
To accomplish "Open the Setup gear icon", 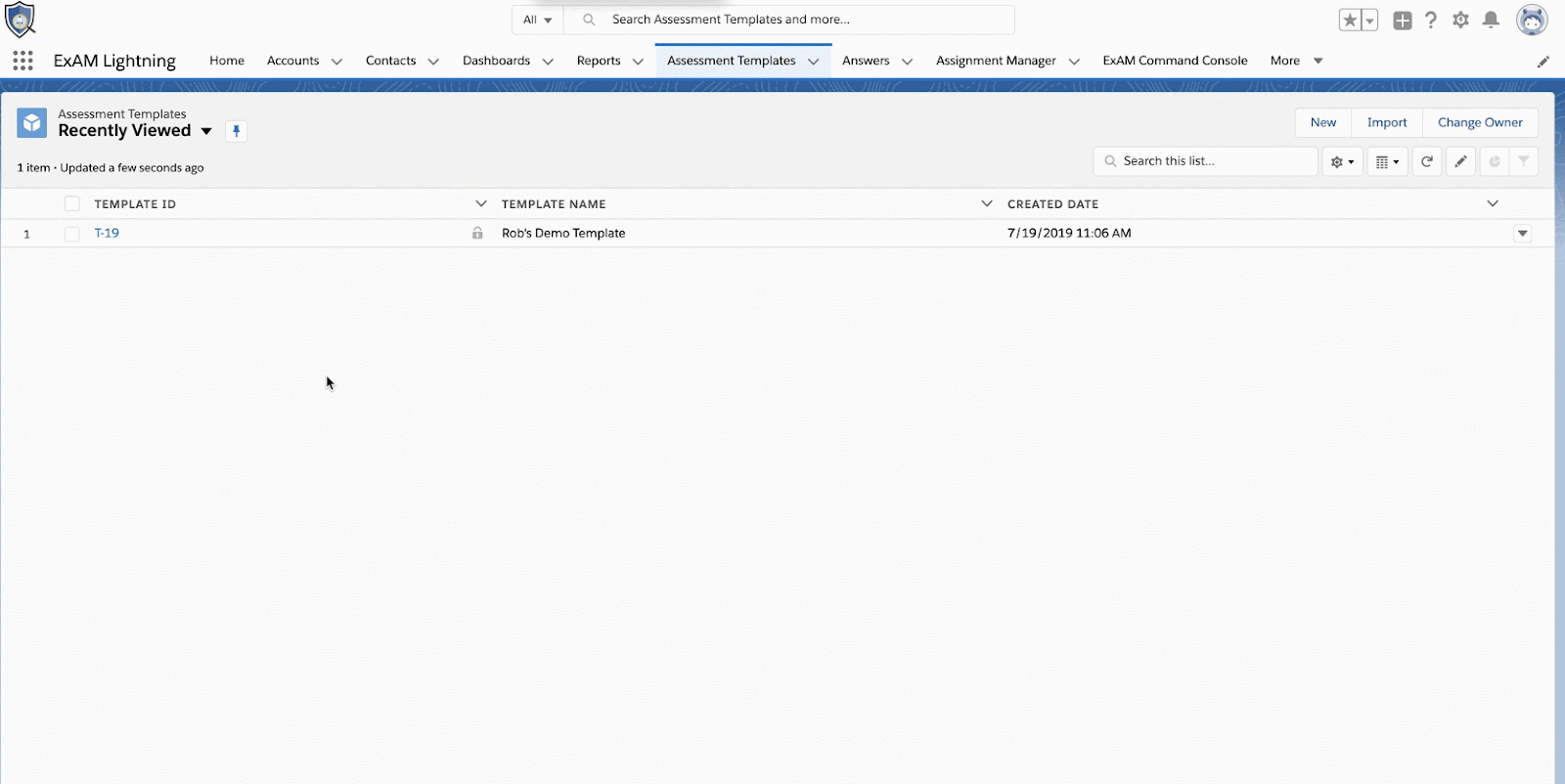I will (1460, 20).
